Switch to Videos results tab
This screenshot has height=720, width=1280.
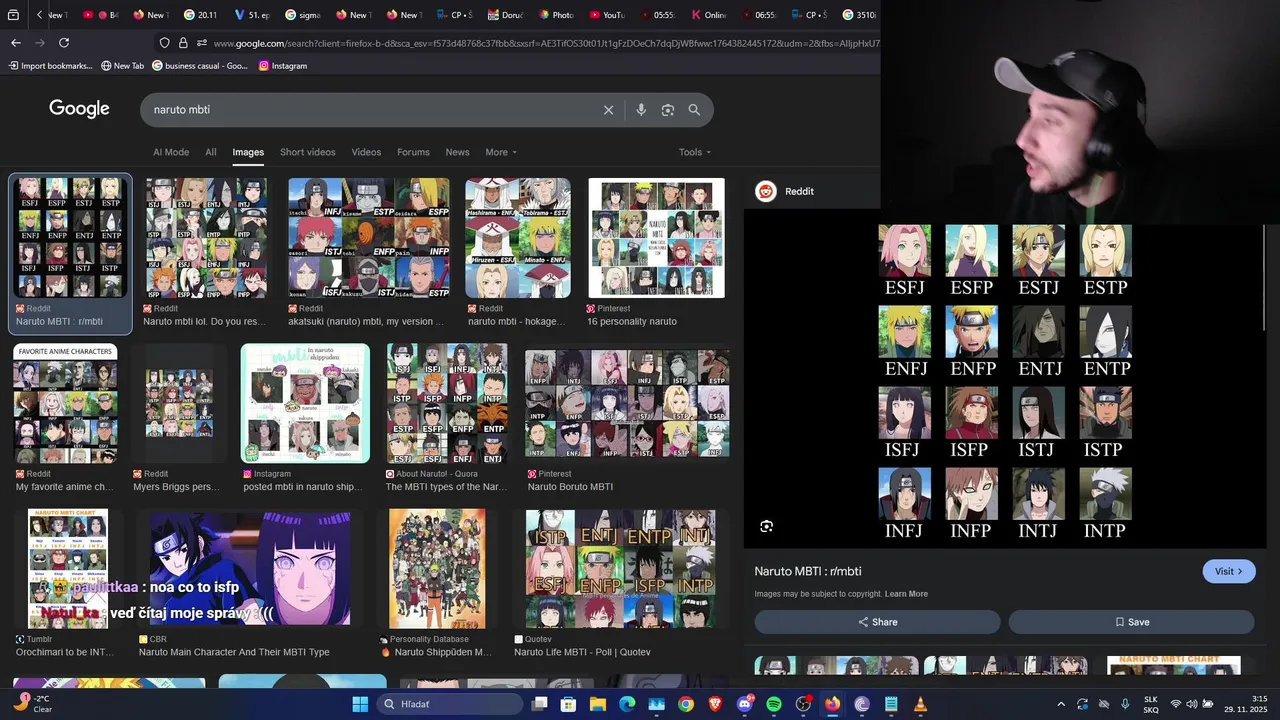(x=366, y=152)
